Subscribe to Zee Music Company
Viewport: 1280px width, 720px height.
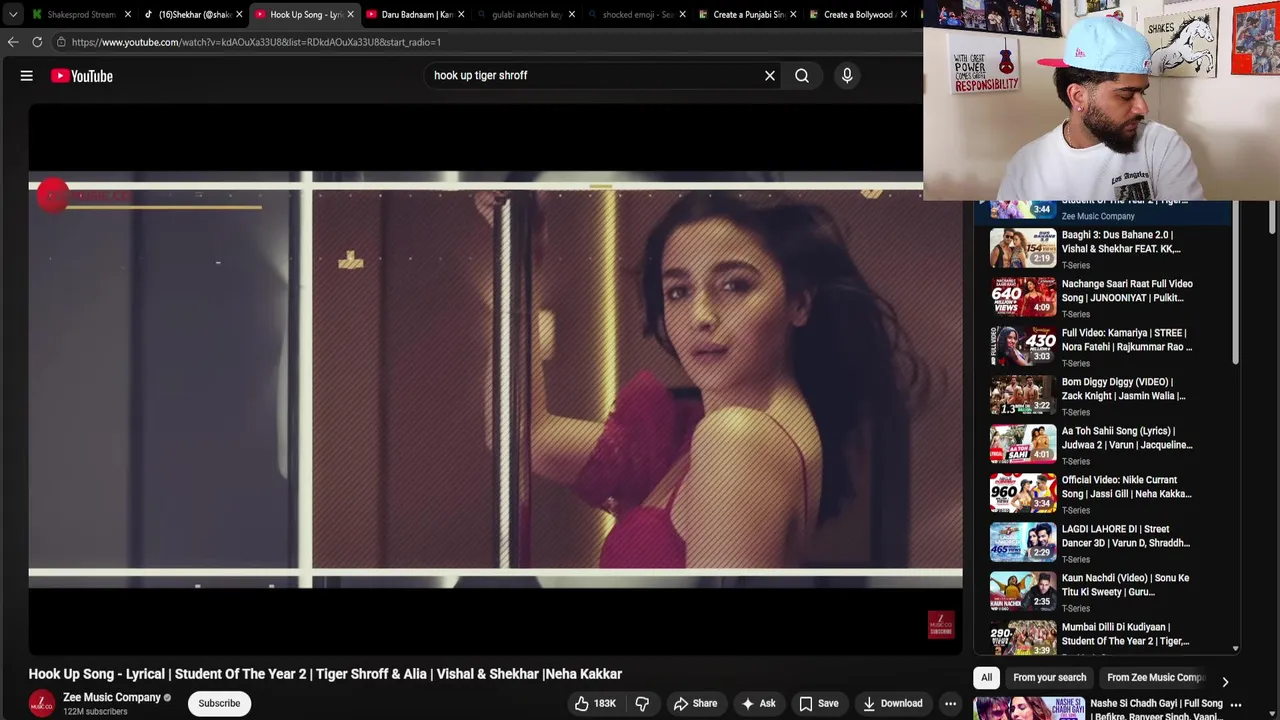coord(219,703)
